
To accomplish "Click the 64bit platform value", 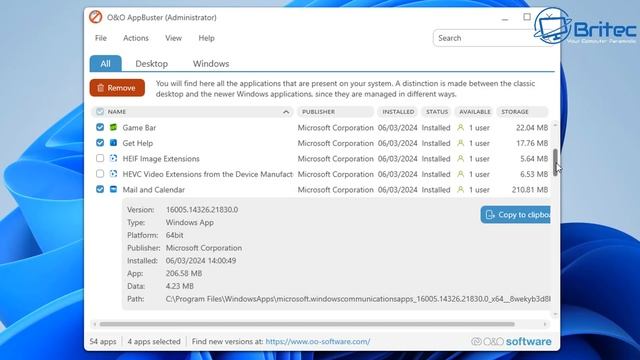I will (174, 236).
